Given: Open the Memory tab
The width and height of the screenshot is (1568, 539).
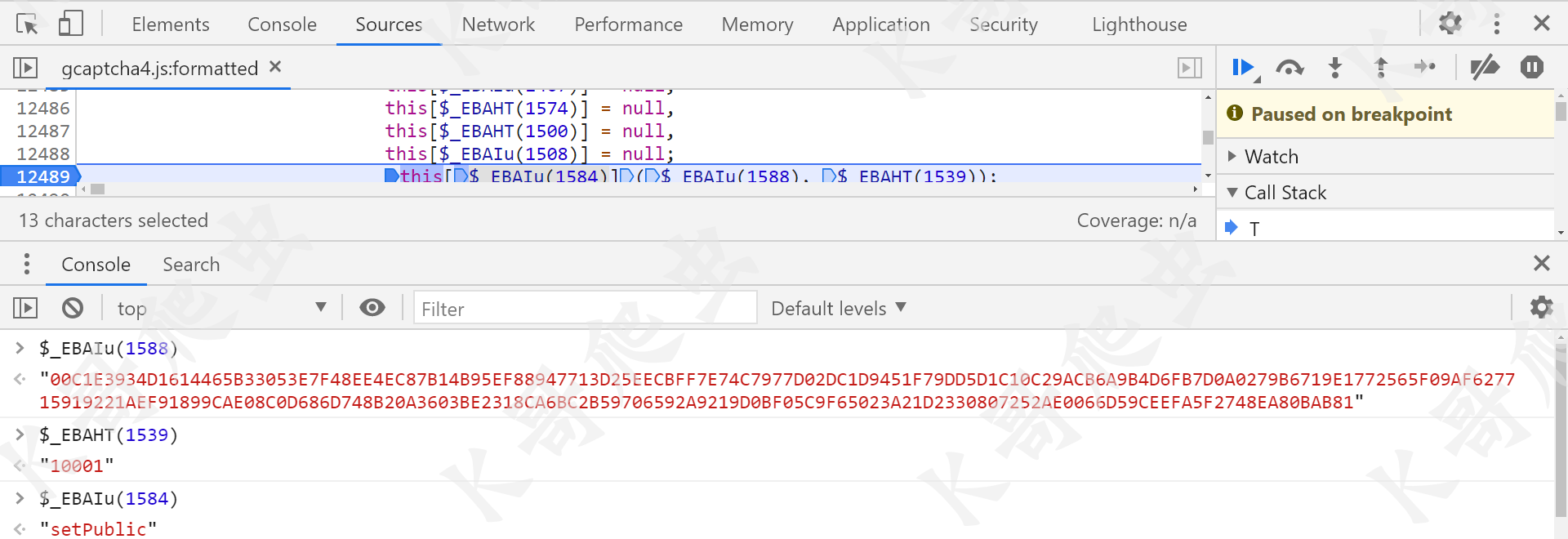Looking at the screenshot, I should coord(757,24).
